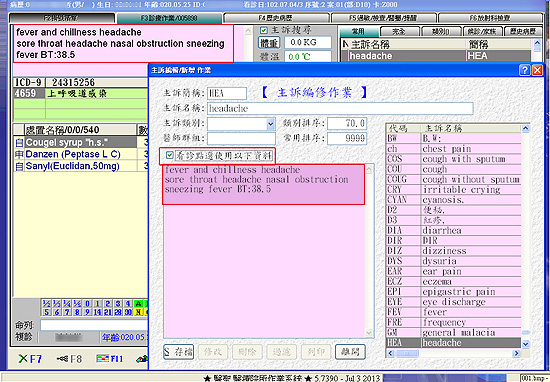This screenshot has height=382, width=550.
Task: Click the F8 connector icon
Action: 62,358
